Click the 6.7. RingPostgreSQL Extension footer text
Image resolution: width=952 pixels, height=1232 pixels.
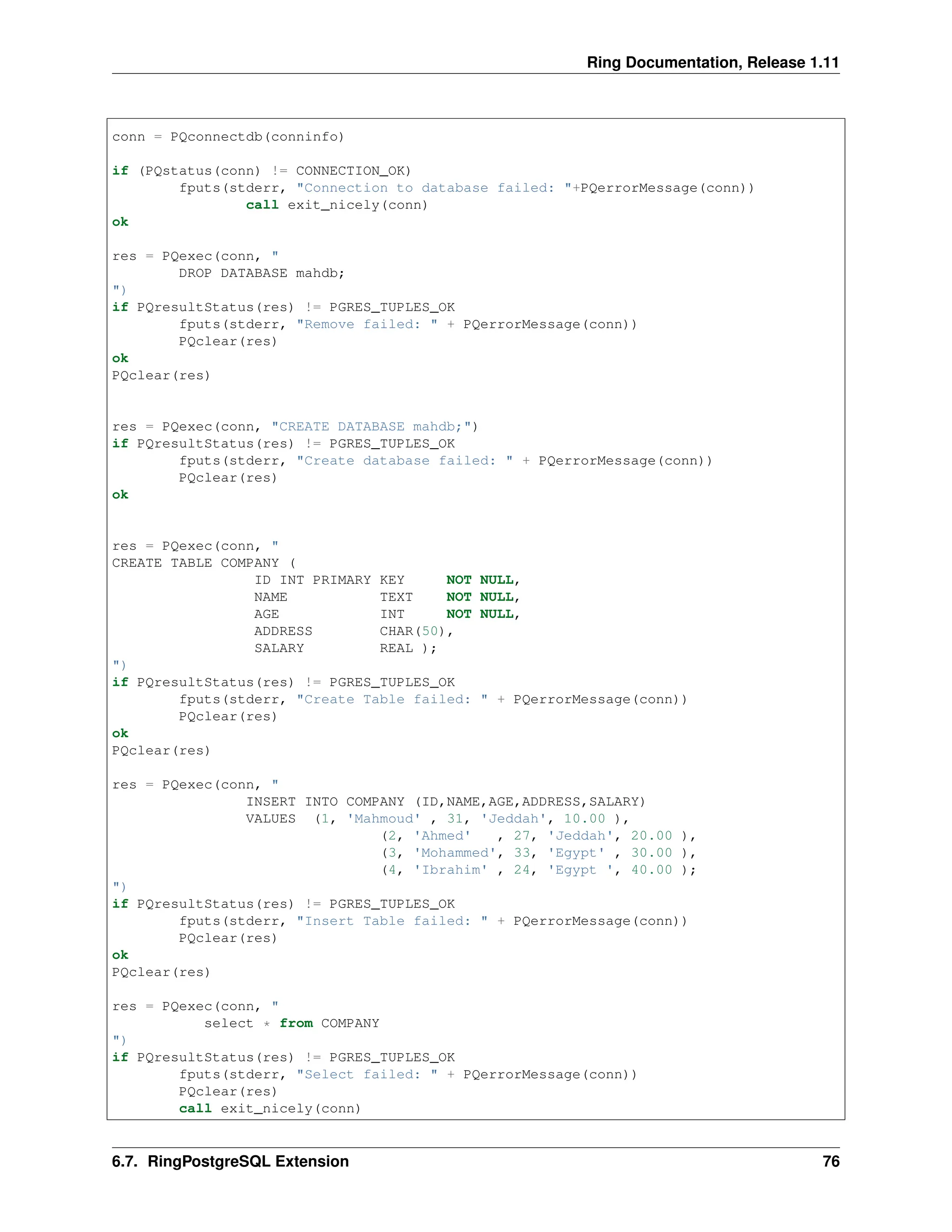pos(230,1161)
